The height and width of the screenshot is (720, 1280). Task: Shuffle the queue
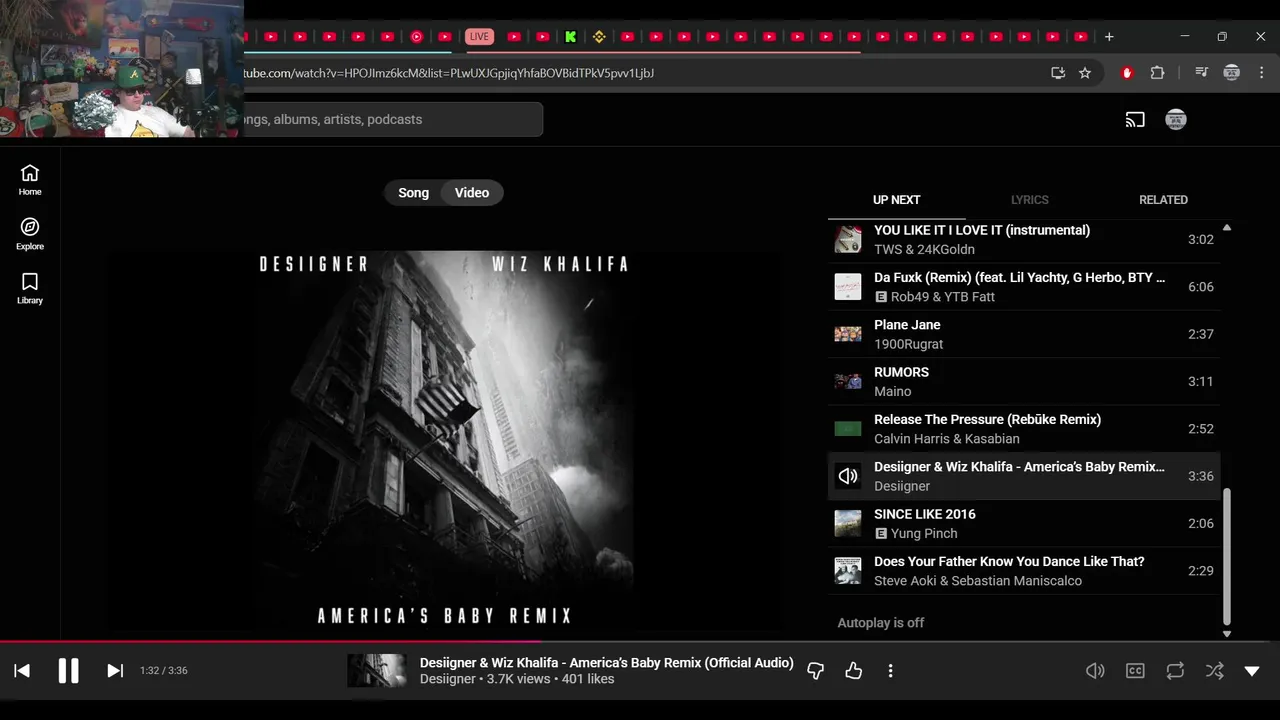pos(1214,671)
